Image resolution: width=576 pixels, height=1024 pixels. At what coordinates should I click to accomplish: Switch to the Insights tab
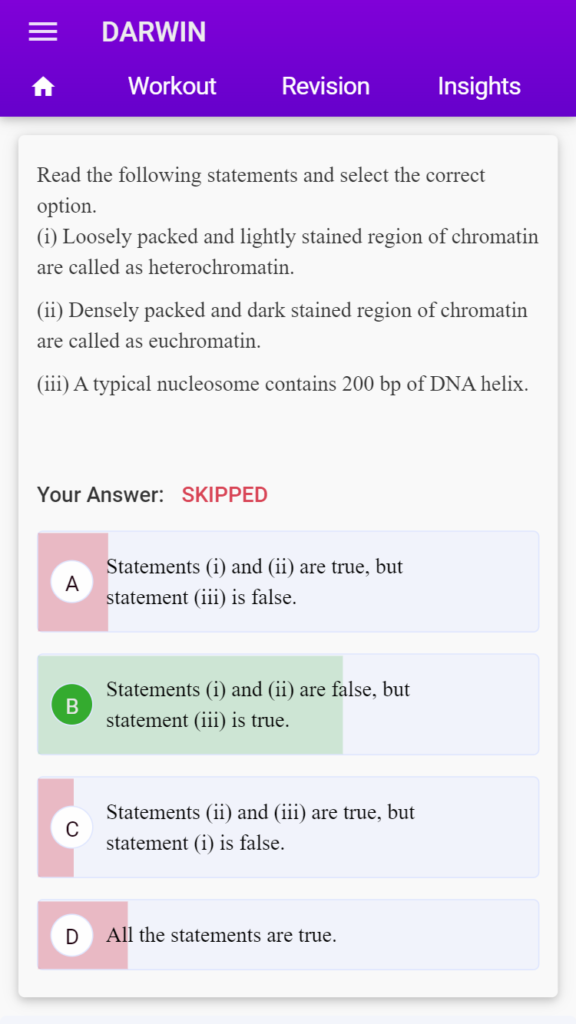coord(479,86)
